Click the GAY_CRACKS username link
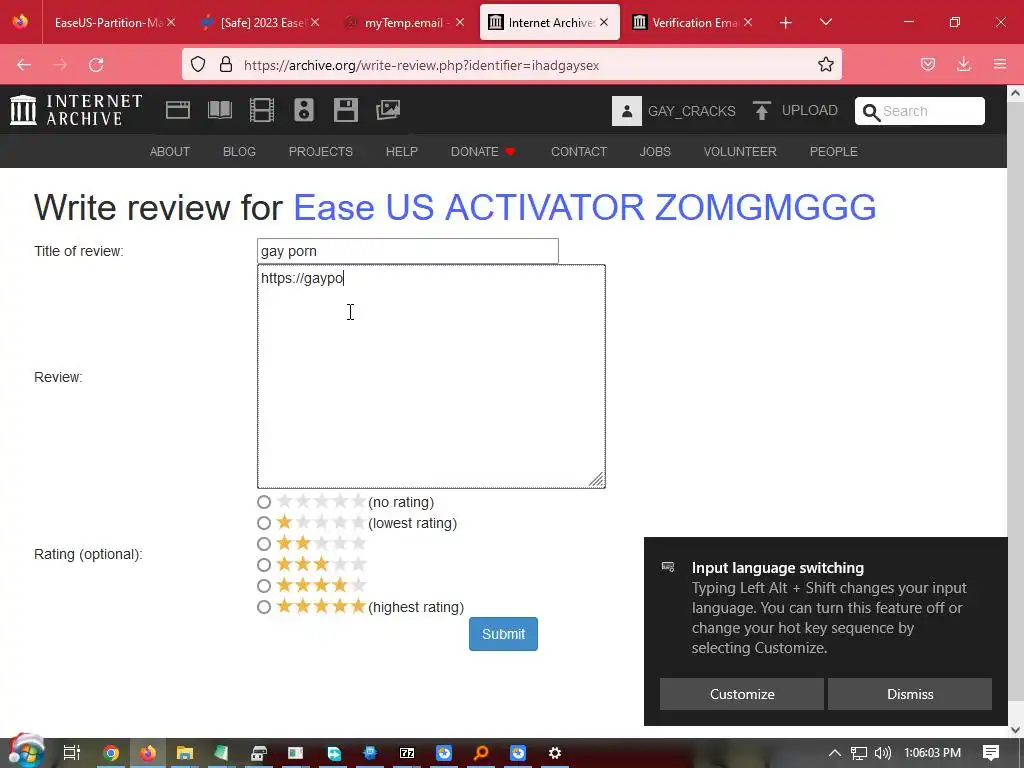Viewport: 1024px width, 768px height. (x=692, y=111)
